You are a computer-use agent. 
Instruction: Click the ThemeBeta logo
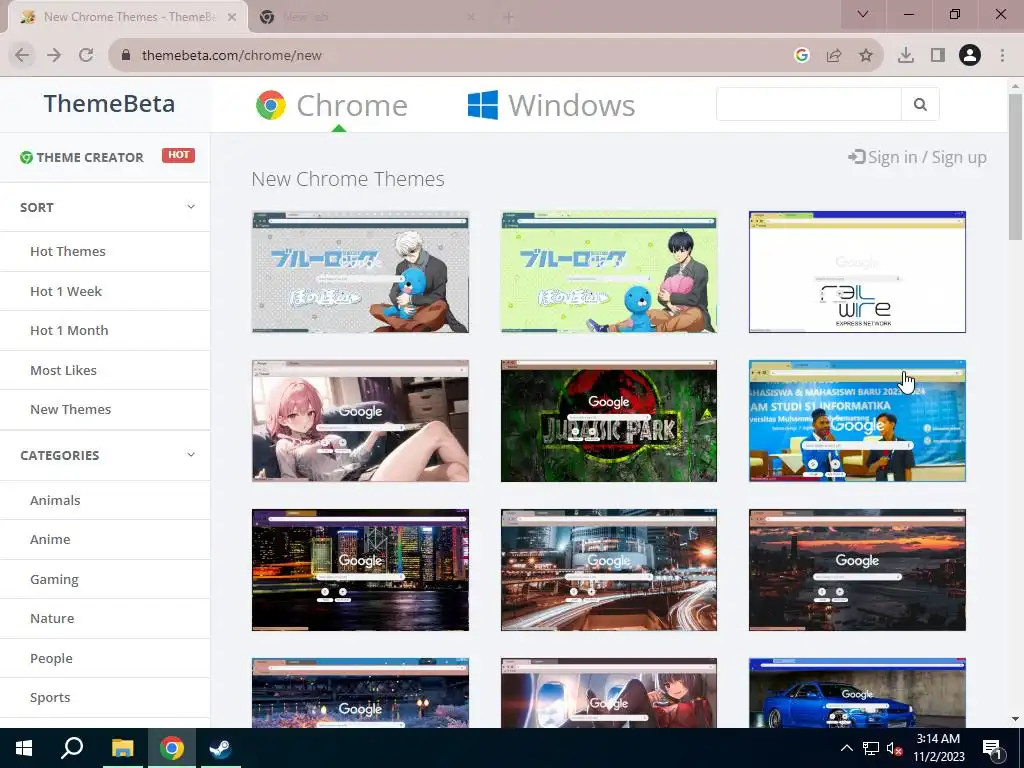click(x=109, y=104)
